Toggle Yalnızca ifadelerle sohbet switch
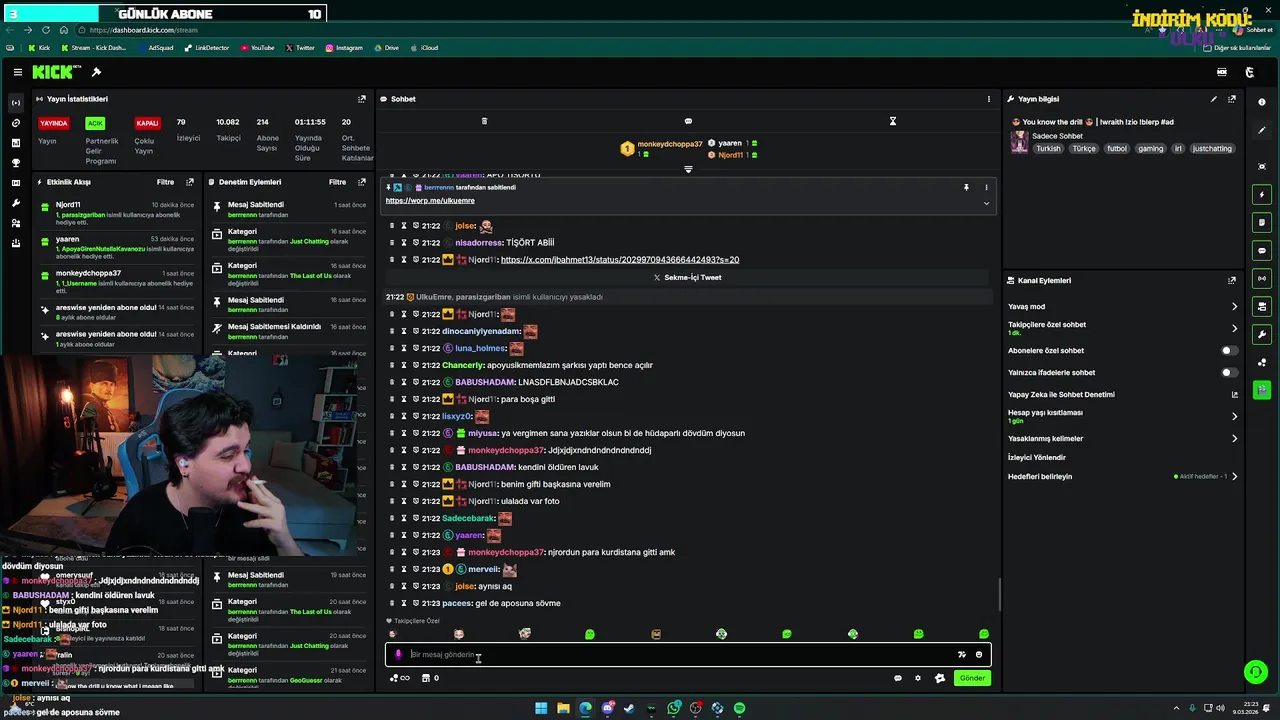Viewport: 1280px width, 720px height. tap(1230, 373)
